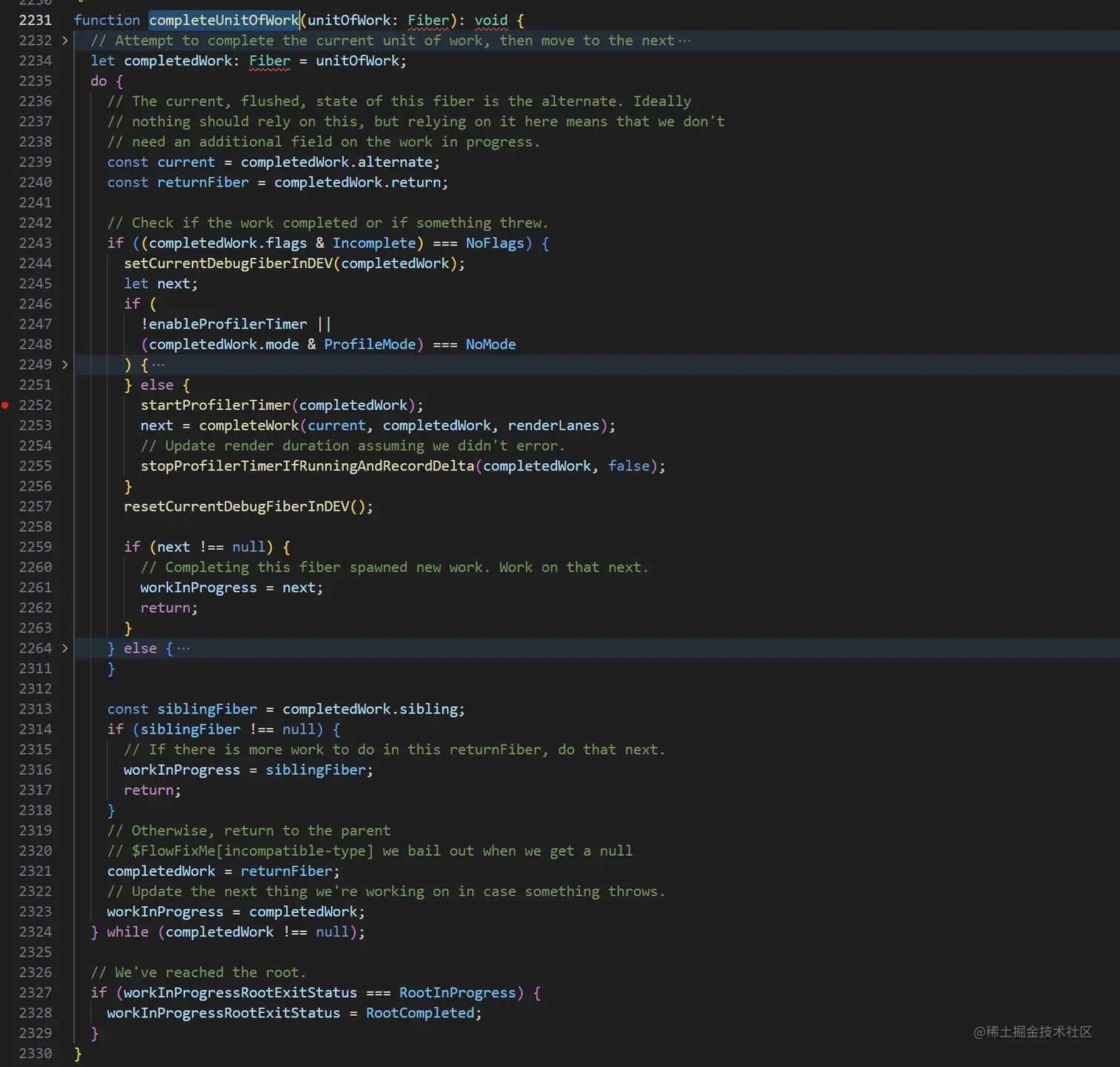Click the 'RootInProgress' identifier
This screenshot has width=1120, height=1067.
click(458, 993)
